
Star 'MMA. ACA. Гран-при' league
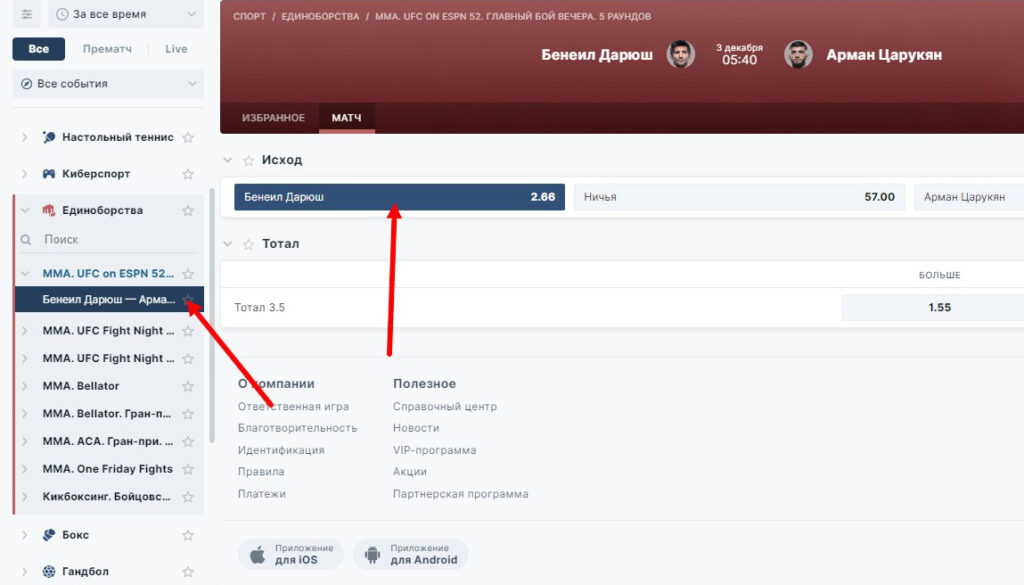[x=188, y=441]
